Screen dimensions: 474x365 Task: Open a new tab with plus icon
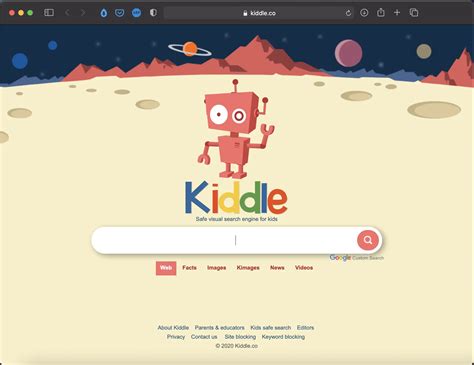(397, 13)
